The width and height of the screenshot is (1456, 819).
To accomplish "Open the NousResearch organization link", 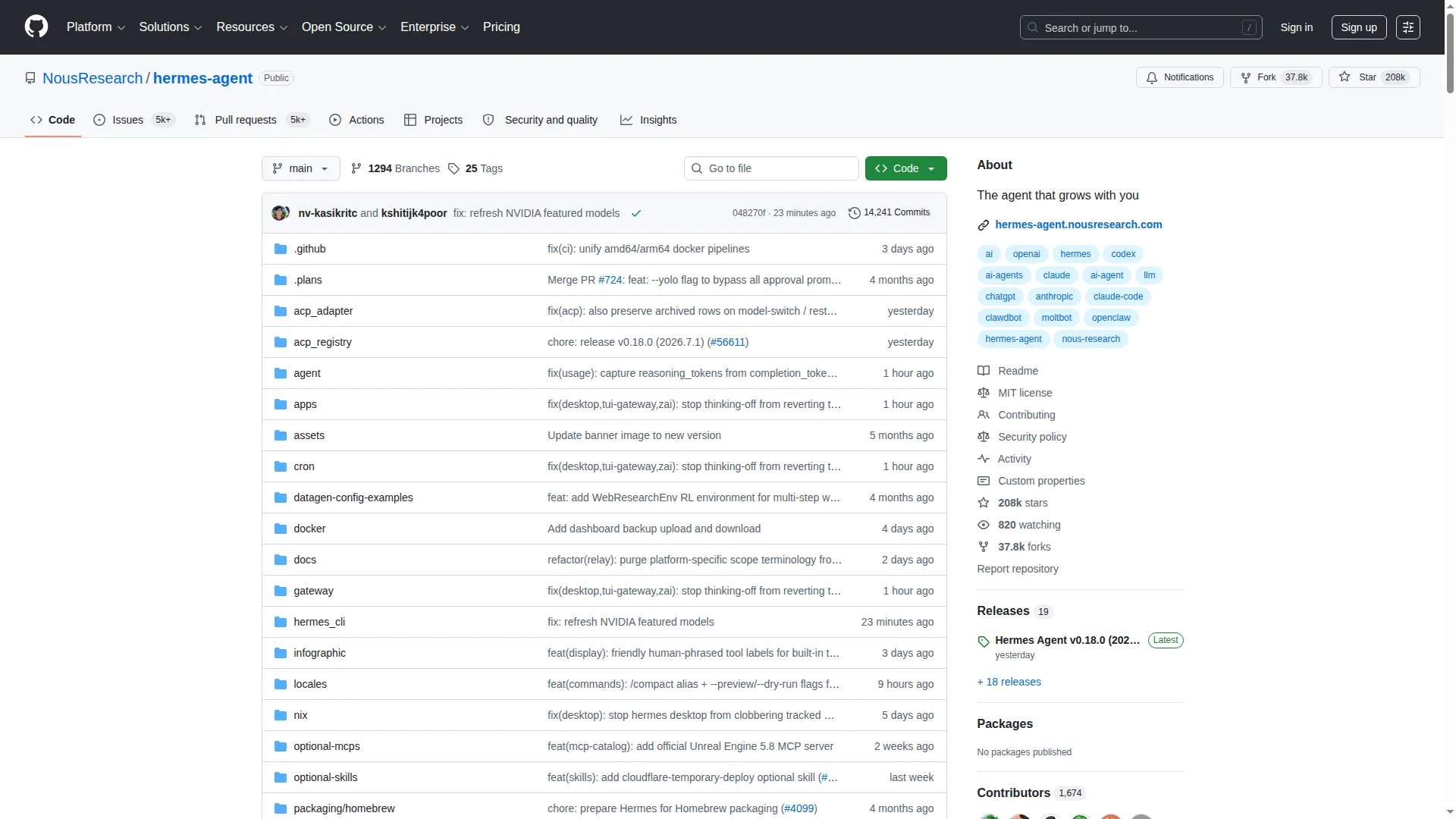I will point(93,78).
